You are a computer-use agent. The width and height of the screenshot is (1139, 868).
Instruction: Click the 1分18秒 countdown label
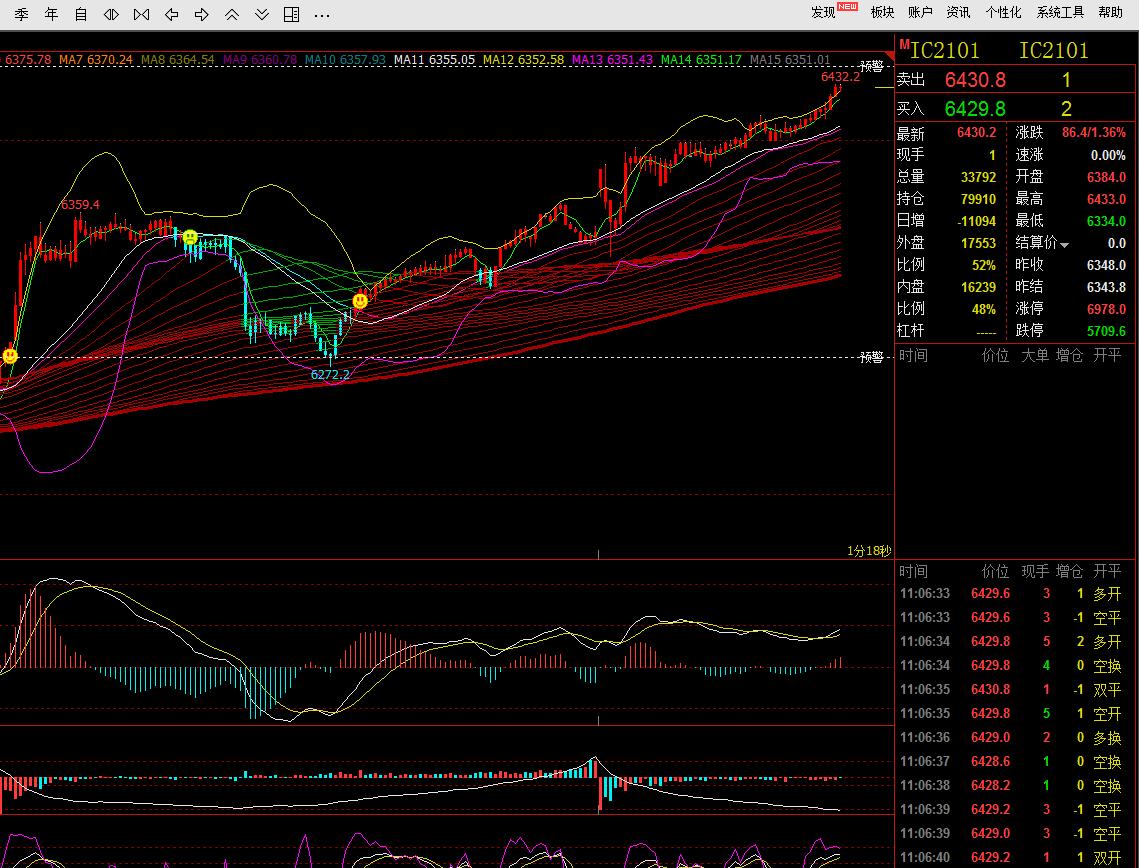point(869,551)
